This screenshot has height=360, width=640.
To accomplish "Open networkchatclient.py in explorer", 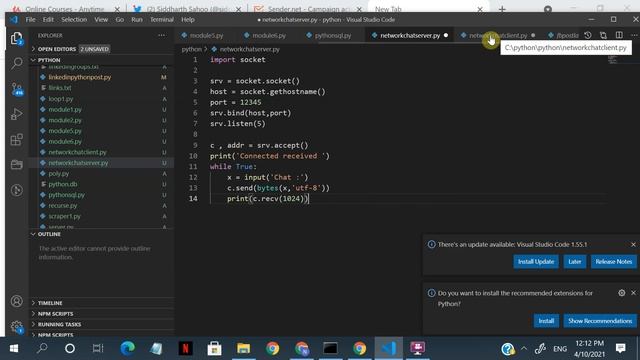I will click(77, 152).
